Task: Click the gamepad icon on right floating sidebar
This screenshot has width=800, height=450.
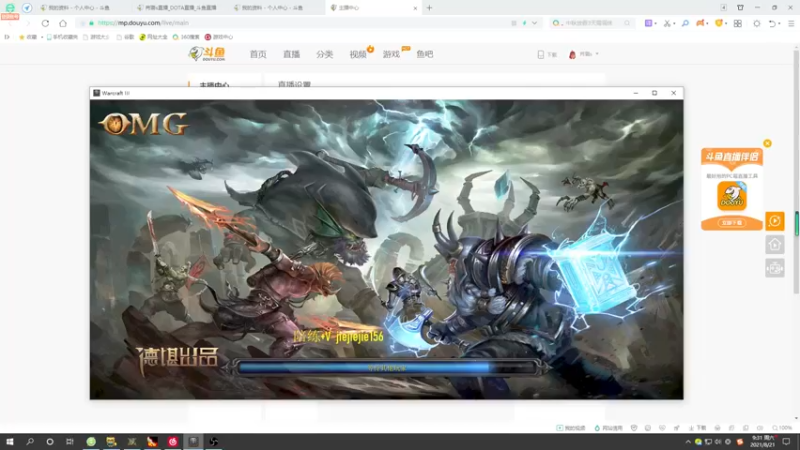Action: (774, 268)
